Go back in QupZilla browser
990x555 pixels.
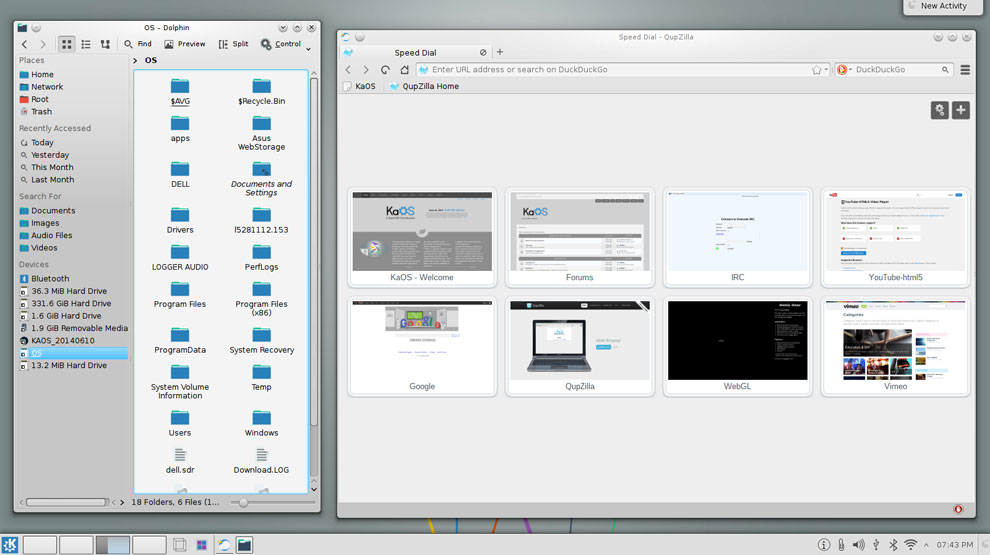(x=348, y=70)
